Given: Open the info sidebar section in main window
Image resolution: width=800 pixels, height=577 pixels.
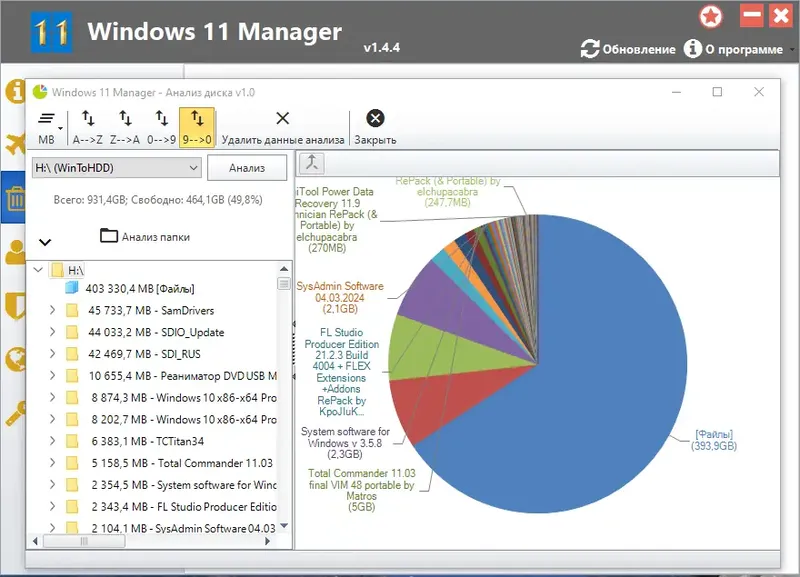Looking at the screenshot, I should [x=16, y=91].
